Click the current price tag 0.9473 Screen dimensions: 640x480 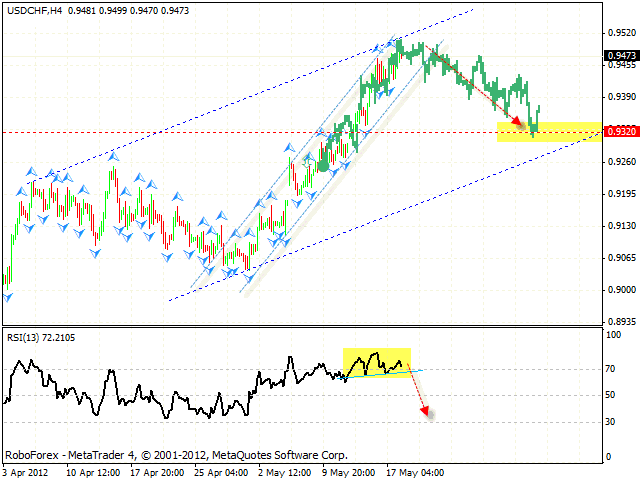(621, 56)
